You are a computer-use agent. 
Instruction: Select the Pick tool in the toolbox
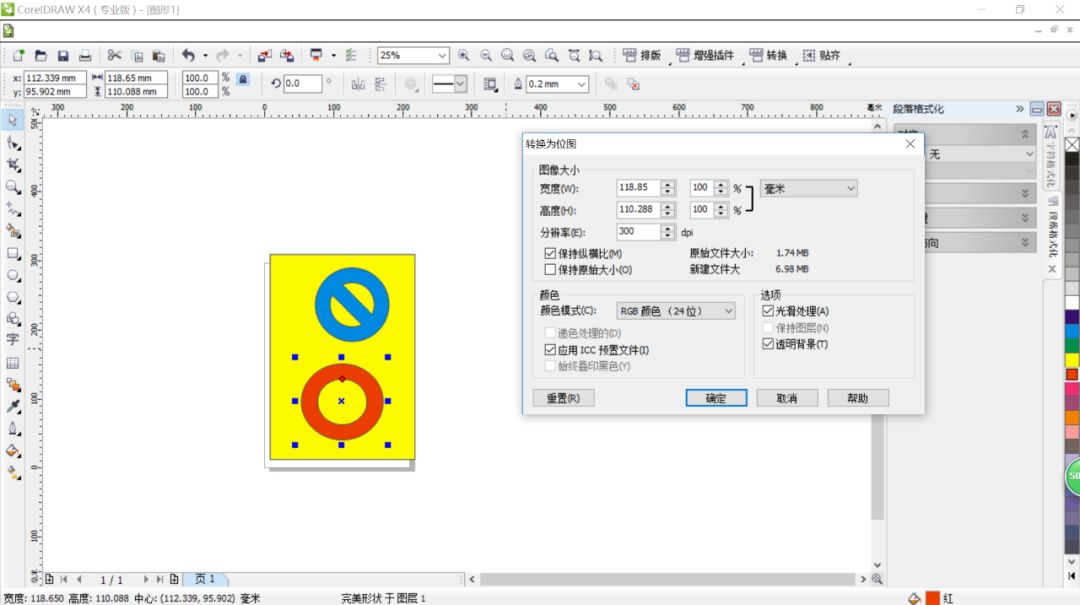(12, 119)
